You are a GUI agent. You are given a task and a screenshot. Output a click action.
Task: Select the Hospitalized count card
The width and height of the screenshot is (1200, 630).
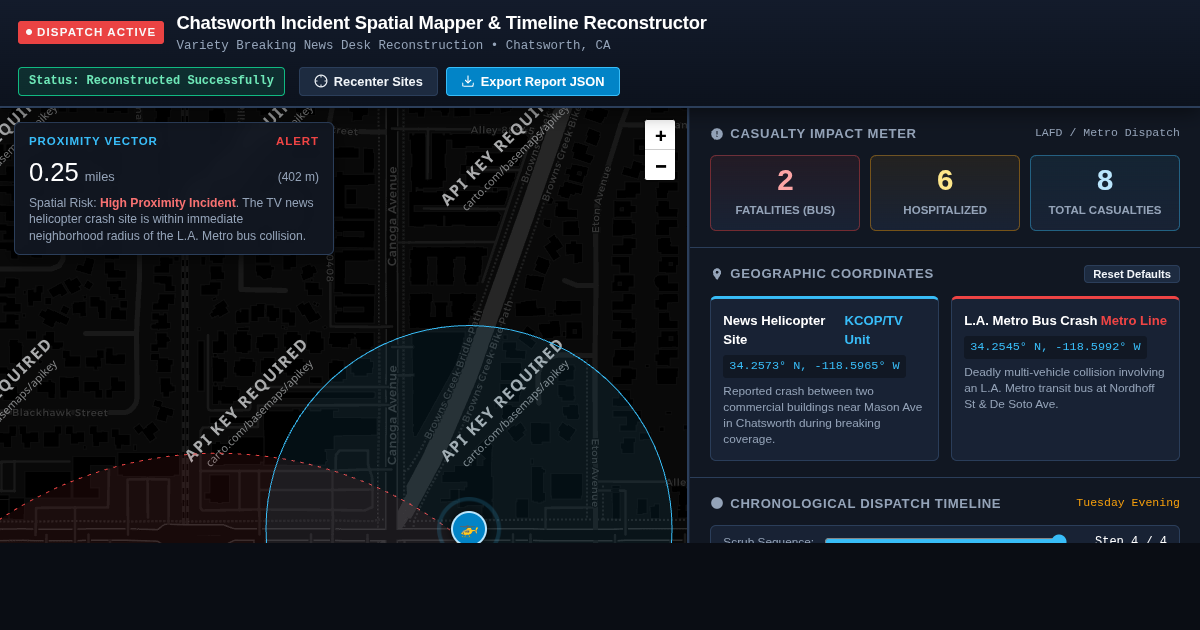945,193
